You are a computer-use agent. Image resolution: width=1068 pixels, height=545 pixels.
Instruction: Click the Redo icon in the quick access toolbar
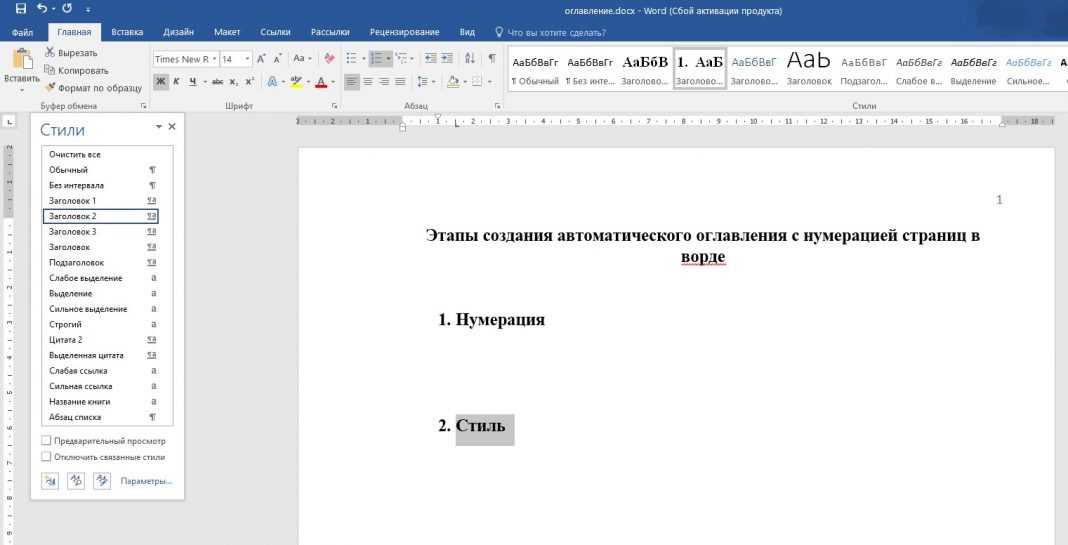click(67, 9)
